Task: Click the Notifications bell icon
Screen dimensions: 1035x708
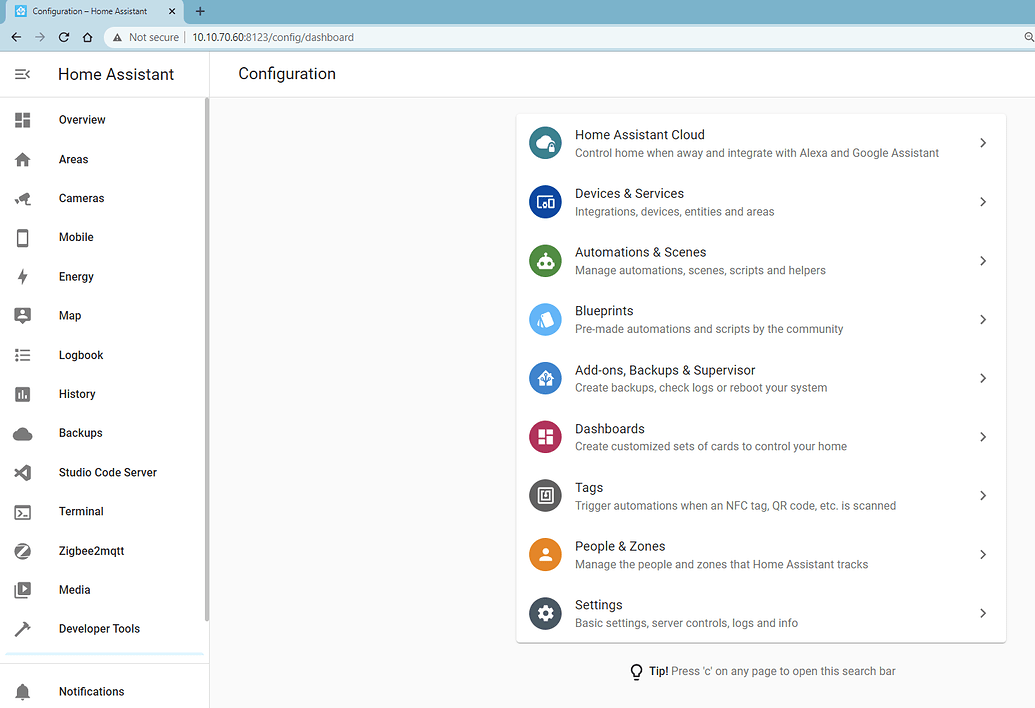Action: coord(22,692)
